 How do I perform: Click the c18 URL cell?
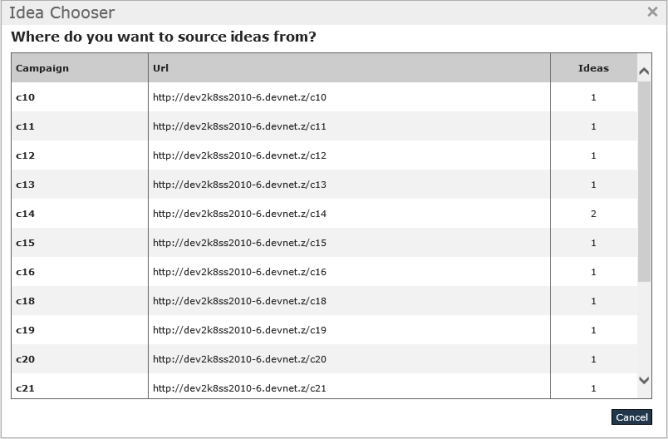240,301
